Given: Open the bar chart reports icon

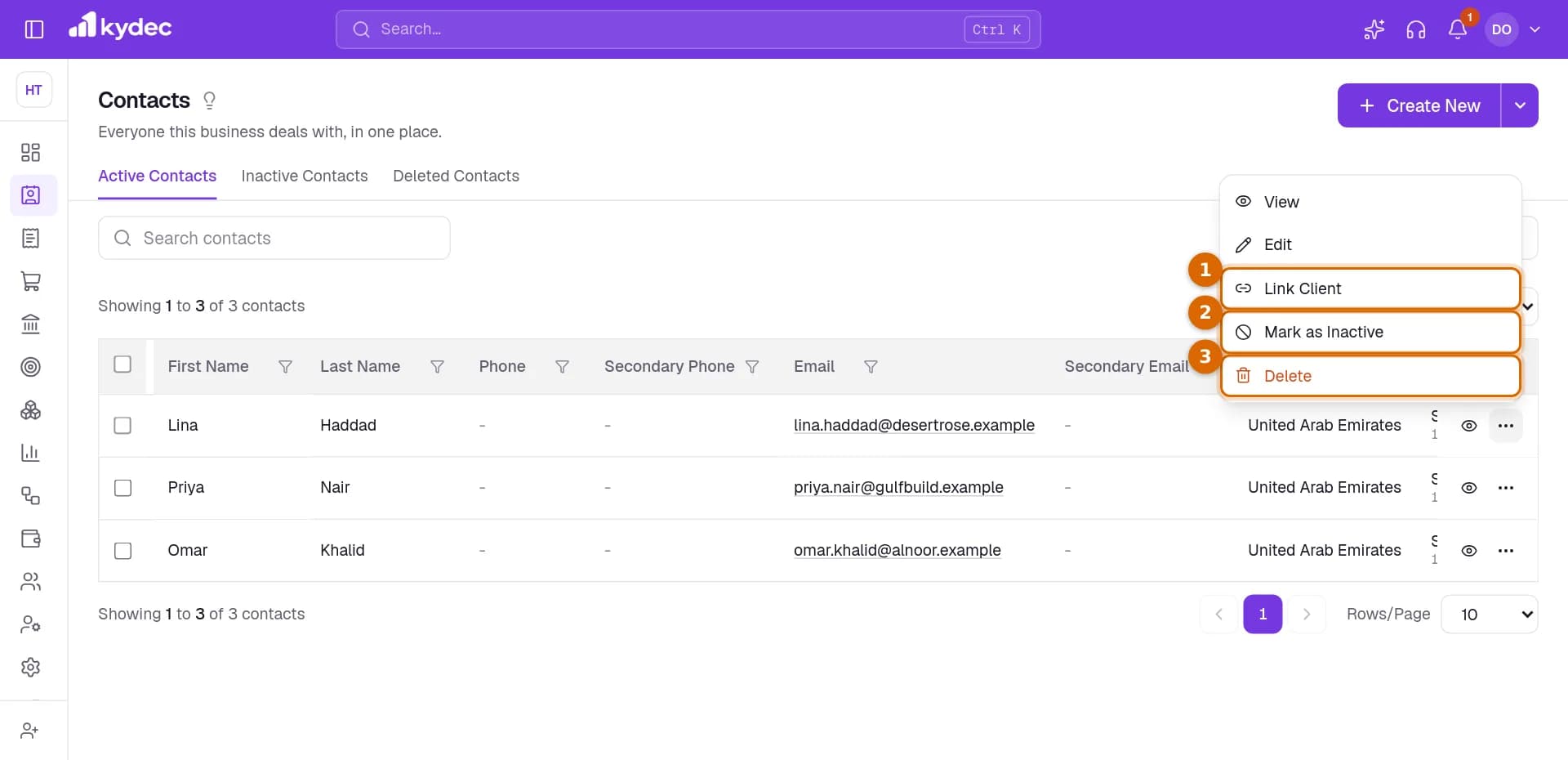Looking at the screenshot, I should pyautogui.click(x=31, y=453).
